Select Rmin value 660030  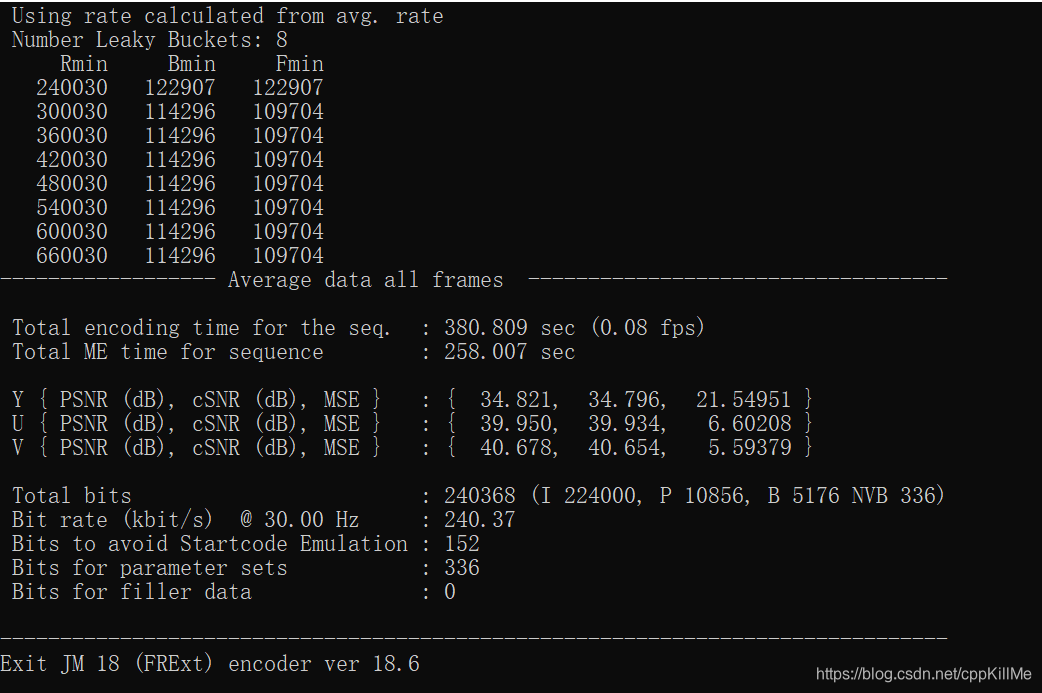(72, 255)
